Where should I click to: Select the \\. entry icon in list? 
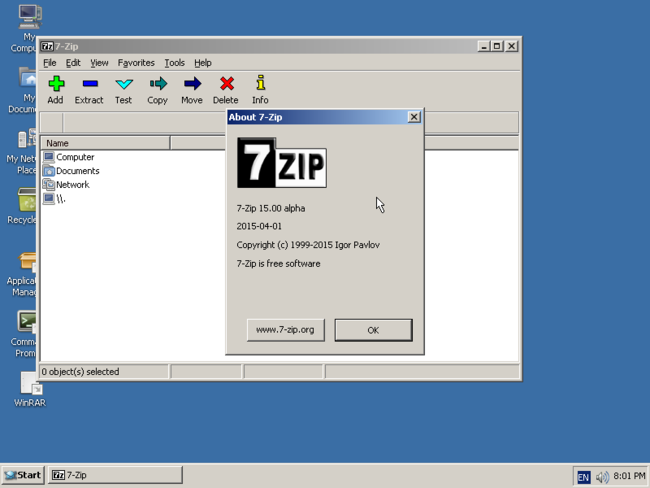point(49,199)
